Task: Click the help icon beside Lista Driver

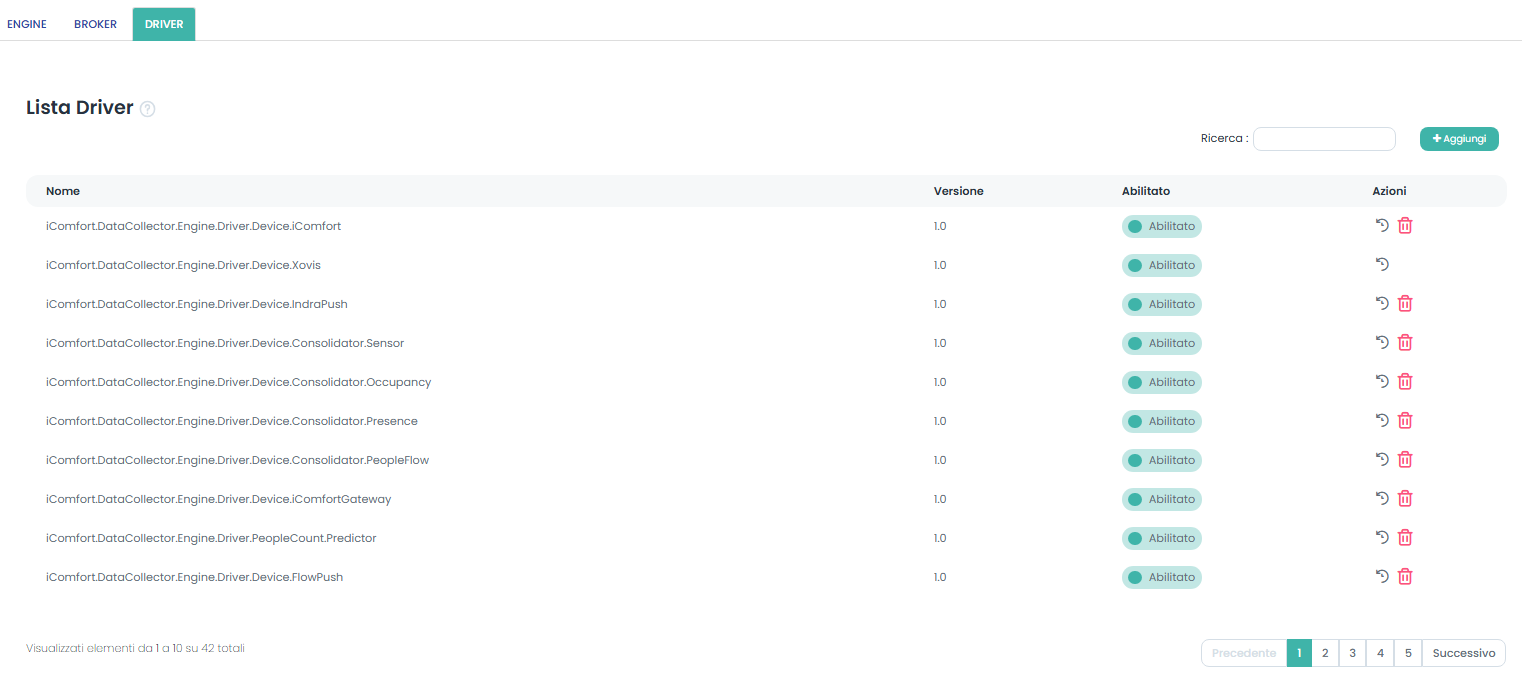Action: coord(147,109)
